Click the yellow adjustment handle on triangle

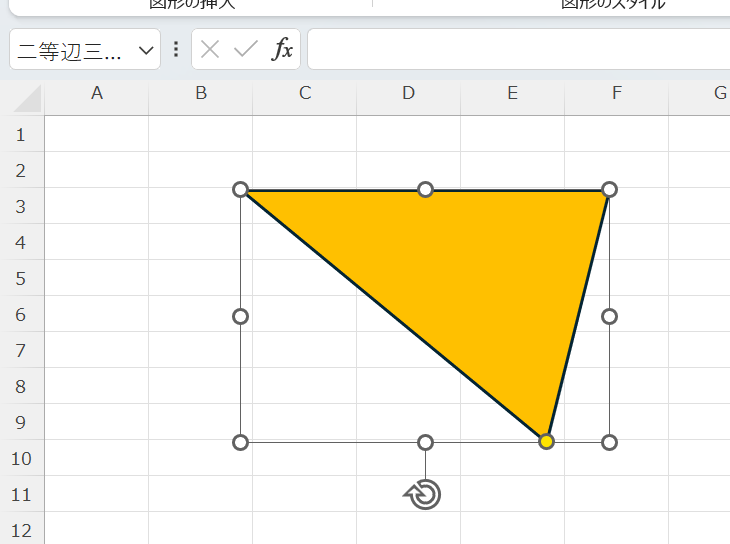point(546,441)
